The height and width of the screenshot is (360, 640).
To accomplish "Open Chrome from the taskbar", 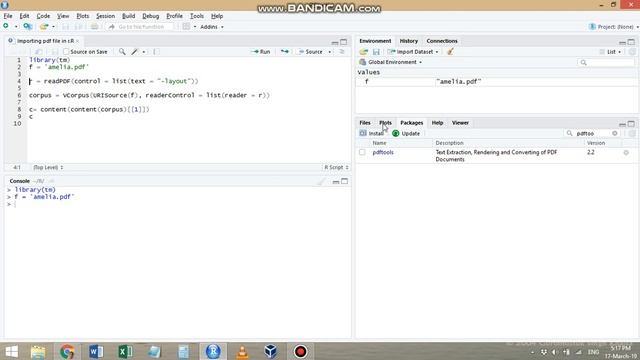I will [67, 351].
